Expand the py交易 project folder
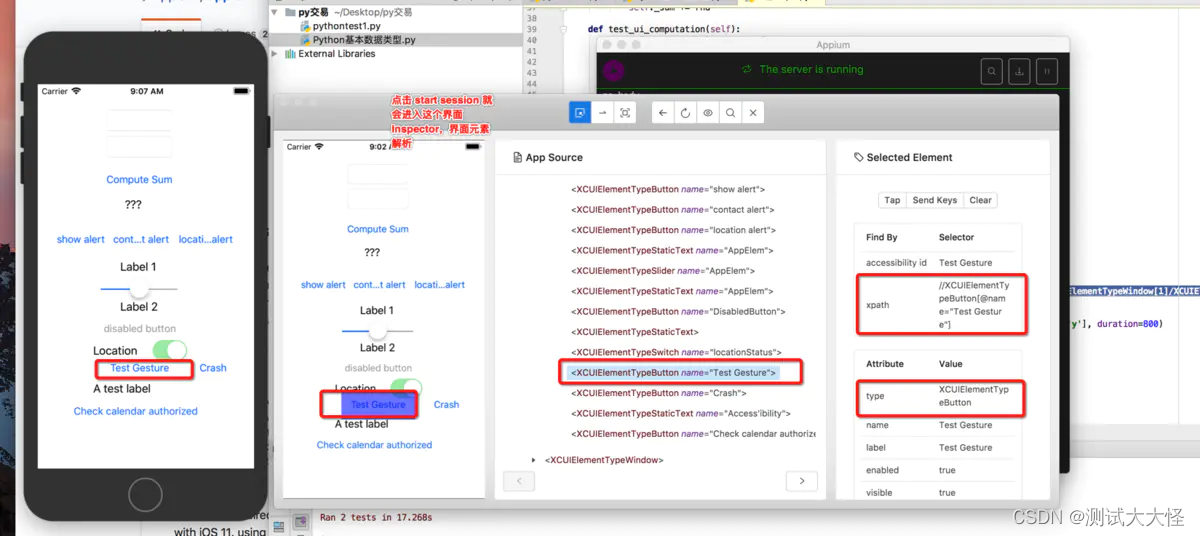The height and width of the screenshot is (536, 1200). (x=276, y=12)
